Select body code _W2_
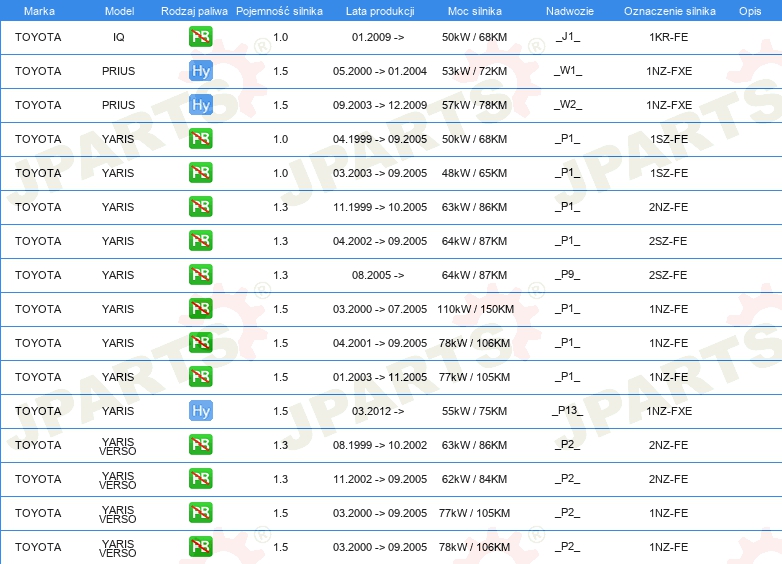This screenshot has width=782, height=564. (568, 105)
